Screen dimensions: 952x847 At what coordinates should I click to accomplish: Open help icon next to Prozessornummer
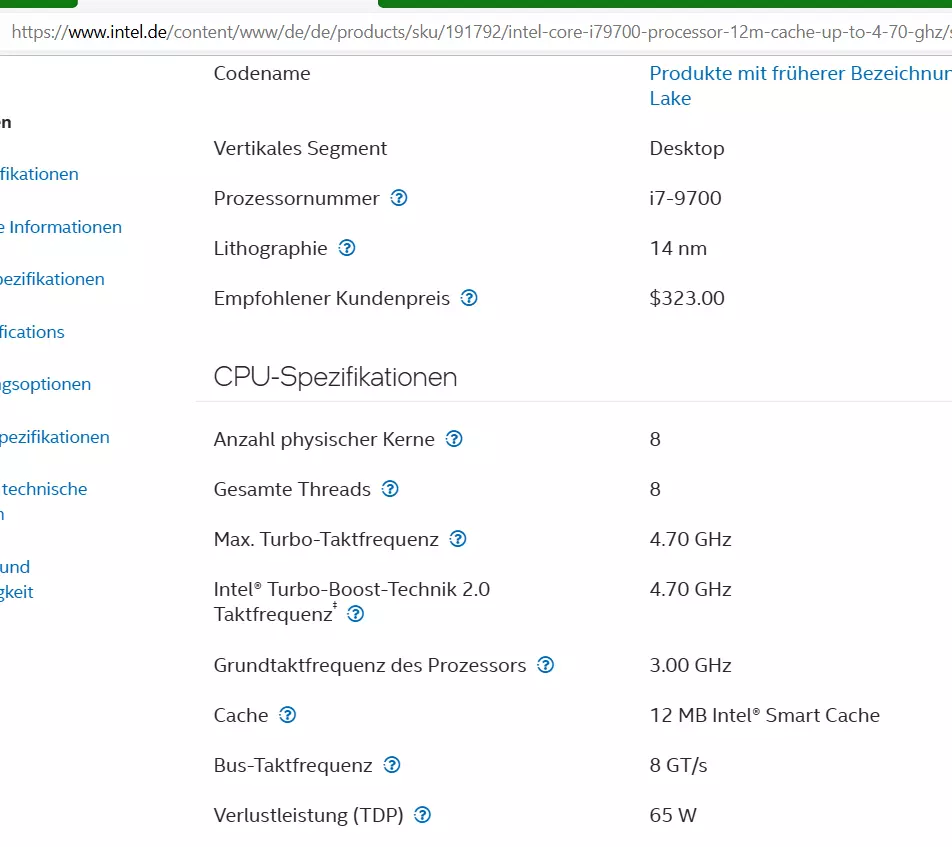(399, 198)
